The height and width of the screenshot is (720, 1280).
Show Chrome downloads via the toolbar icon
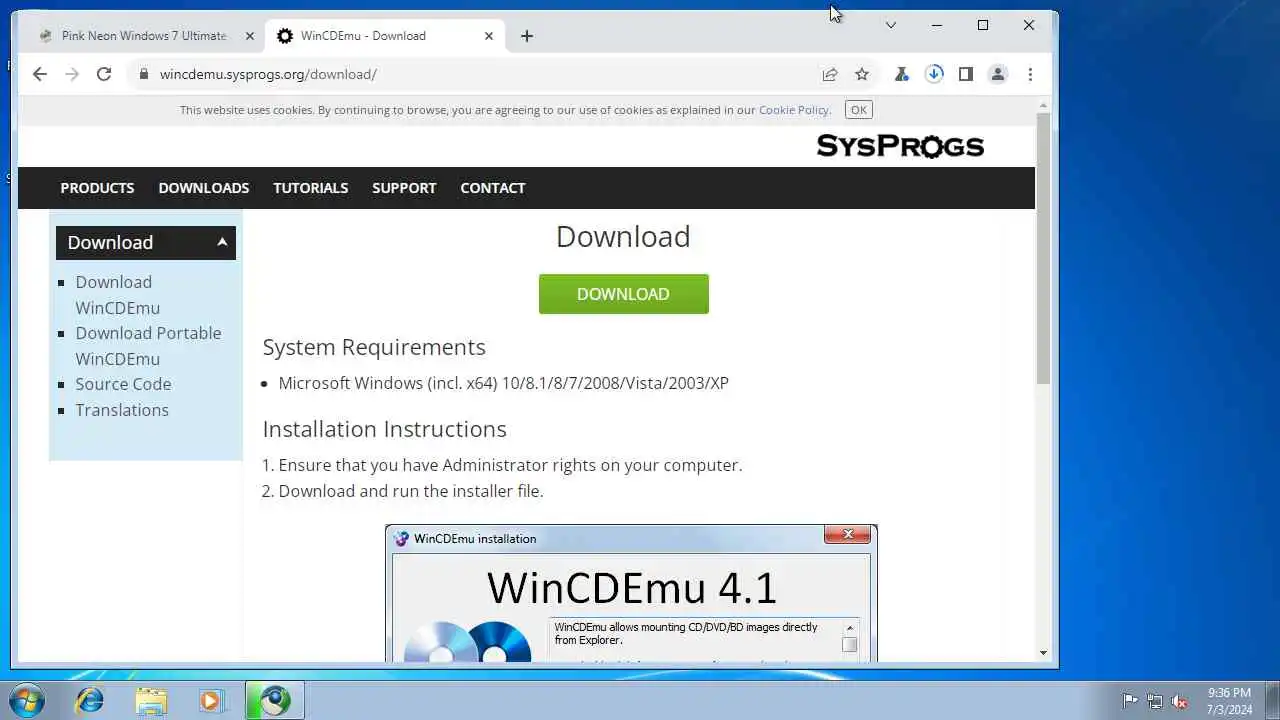(934, 74)
